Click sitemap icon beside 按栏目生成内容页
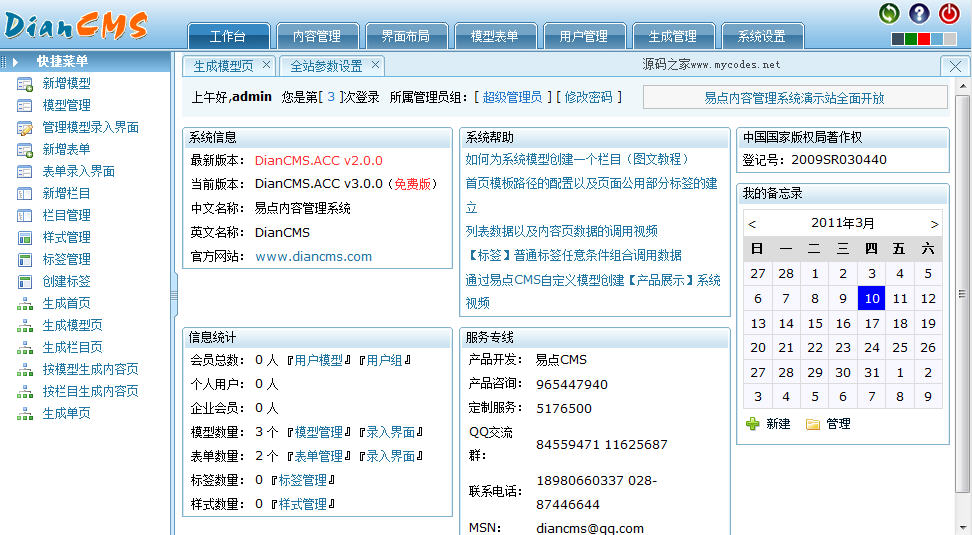The image size is (972, 535). pos(25,392)
